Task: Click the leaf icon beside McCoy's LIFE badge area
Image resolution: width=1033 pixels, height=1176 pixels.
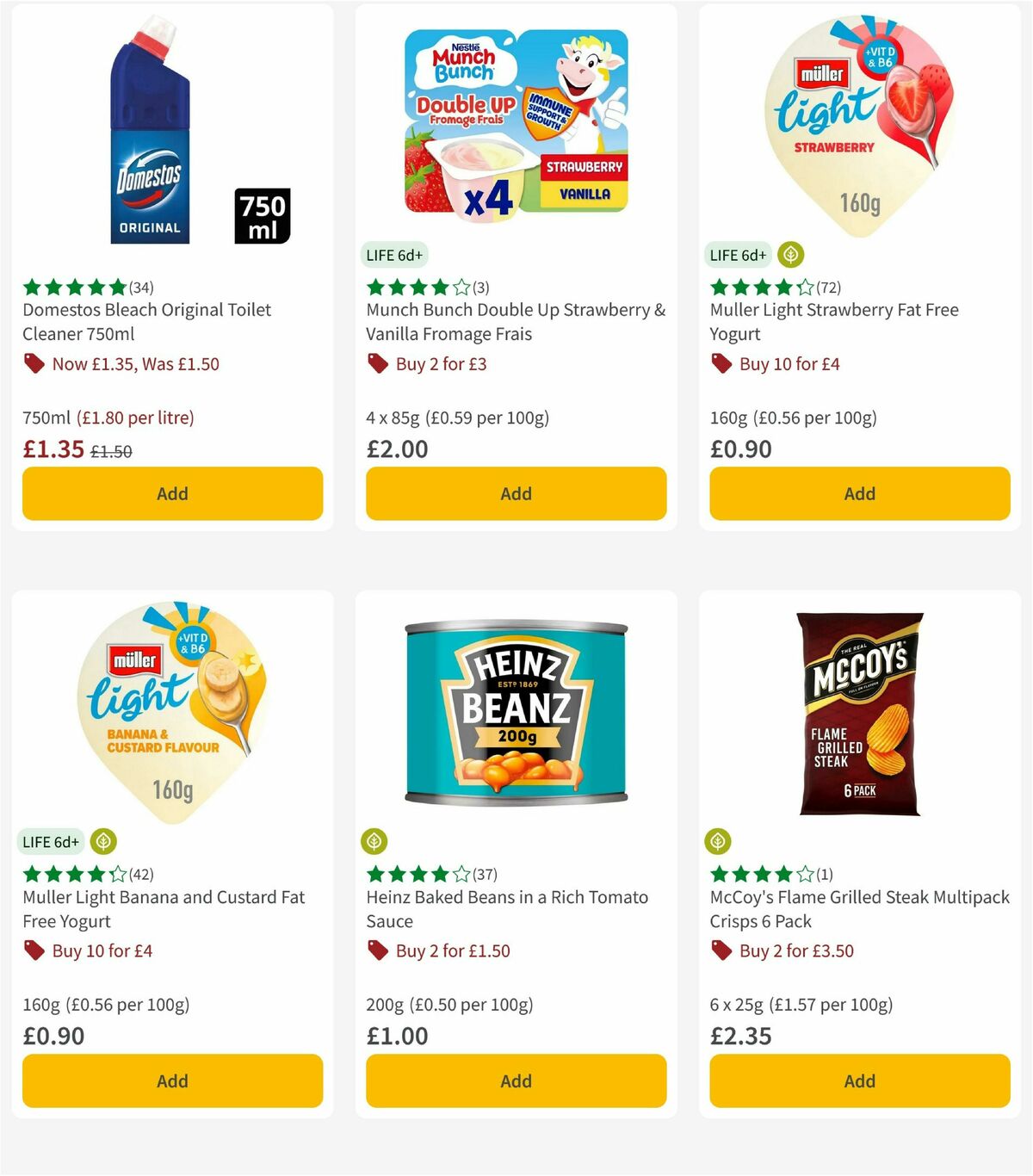Action: [719, 841]
